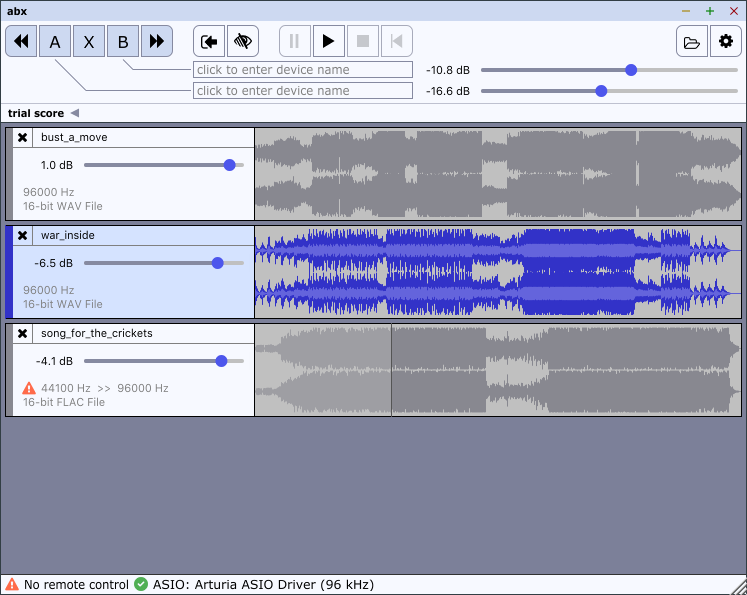Image resolution: width=747 pixels, height=595 pixels.
Task: Click the trial score label
Action: [x=36, y=113]
